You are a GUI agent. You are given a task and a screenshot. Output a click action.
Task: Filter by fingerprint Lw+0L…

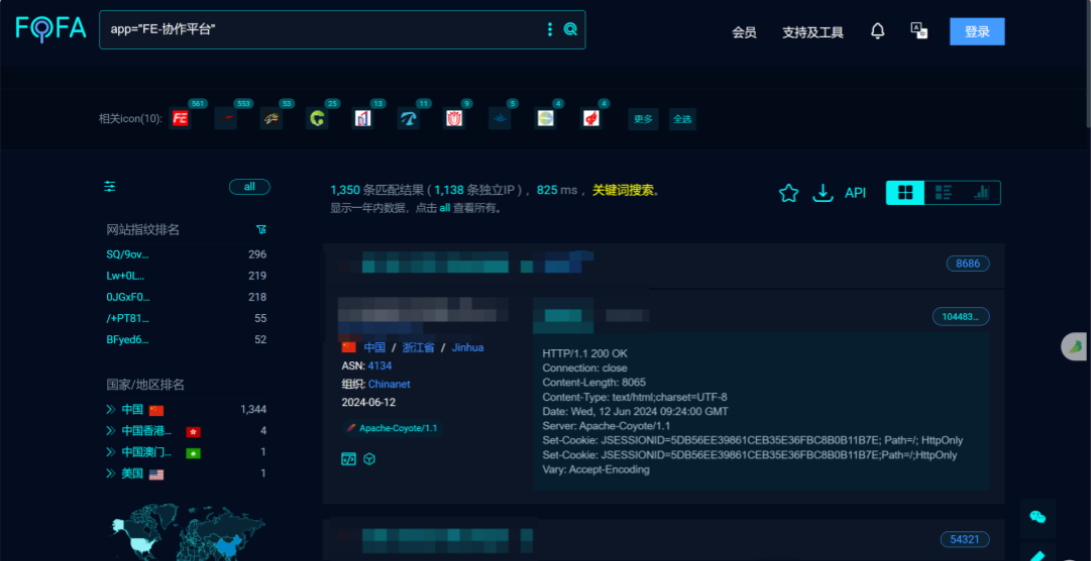point(127,276)
